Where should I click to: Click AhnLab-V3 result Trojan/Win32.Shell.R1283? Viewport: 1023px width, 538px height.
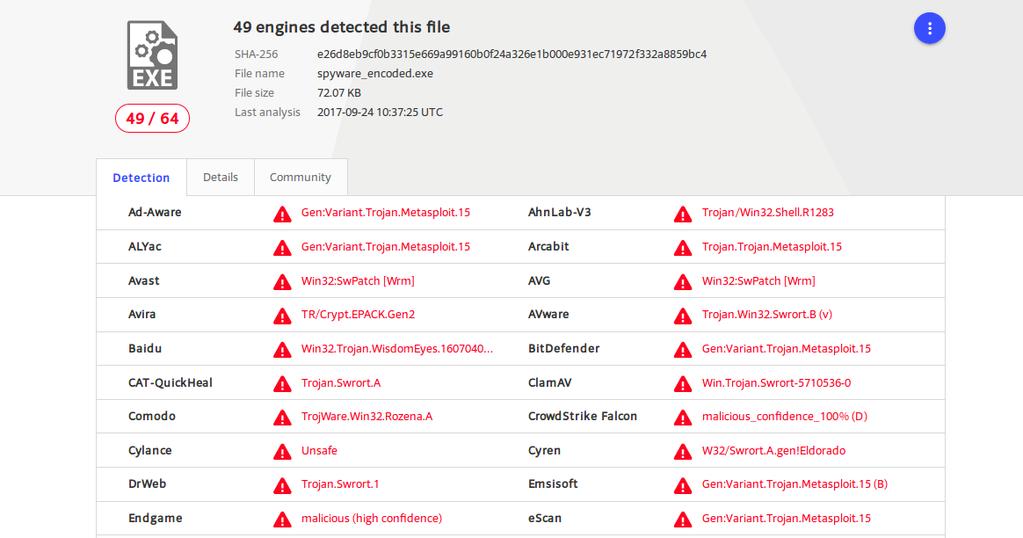tap(768, 212)
